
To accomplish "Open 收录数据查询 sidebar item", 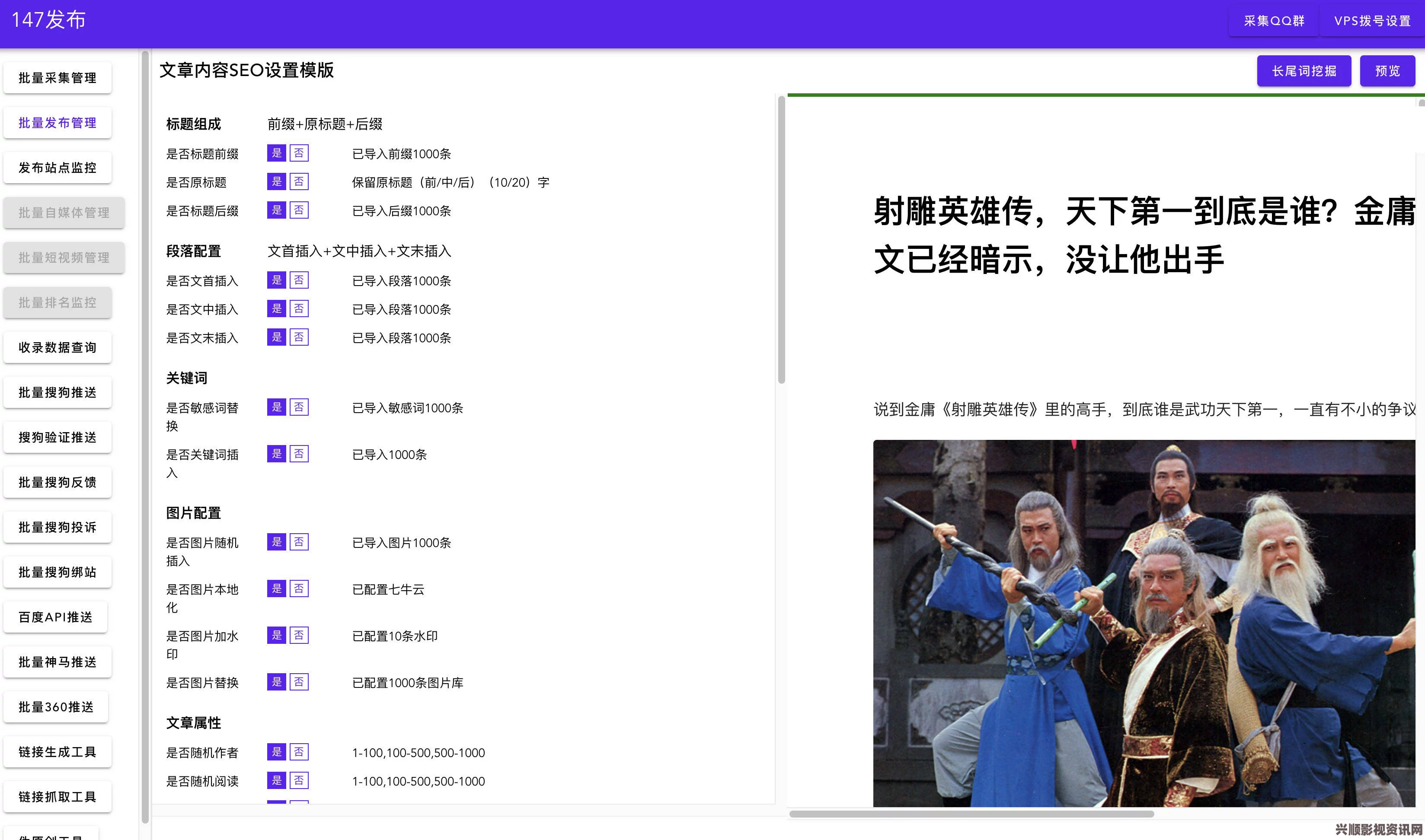I will click(x=57, y=347).
